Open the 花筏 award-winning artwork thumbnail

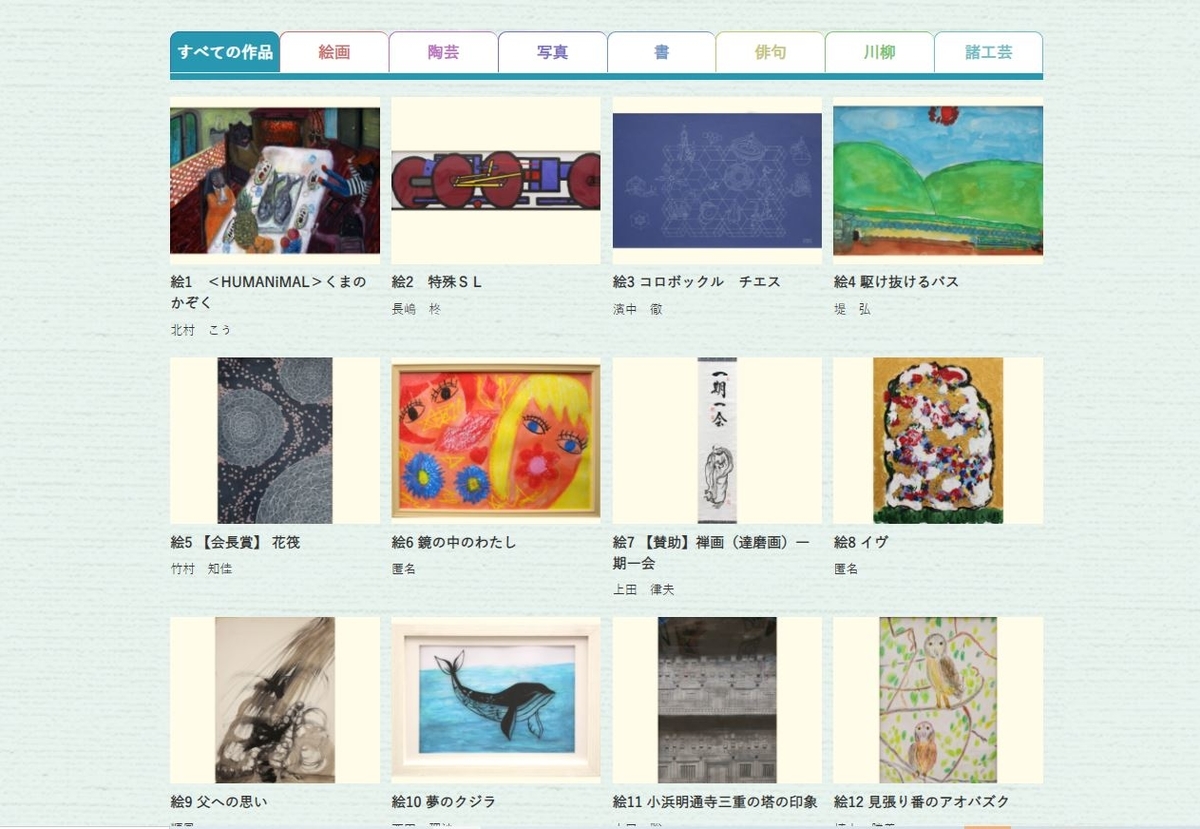pos(275,441)
